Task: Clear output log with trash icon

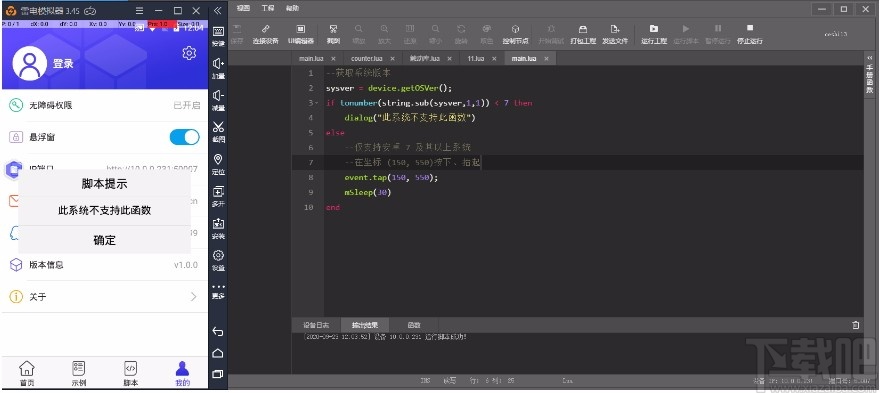Action: click(x=855, y=325)
